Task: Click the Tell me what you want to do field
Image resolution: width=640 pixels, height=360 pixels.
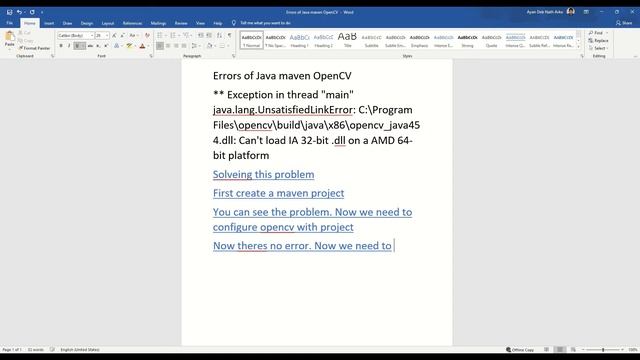Action: pos(265,23)
